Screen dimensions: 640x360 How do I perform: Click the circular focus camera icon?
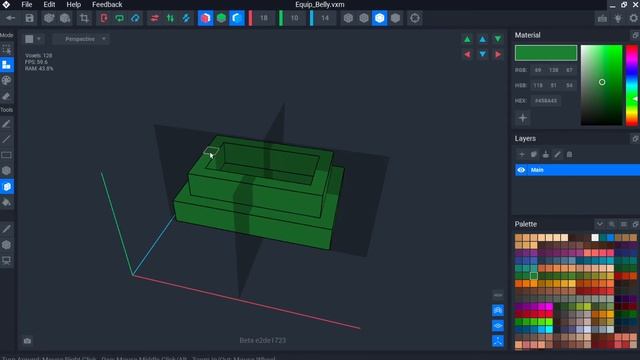pyautogui.click(x=415, y=18)
